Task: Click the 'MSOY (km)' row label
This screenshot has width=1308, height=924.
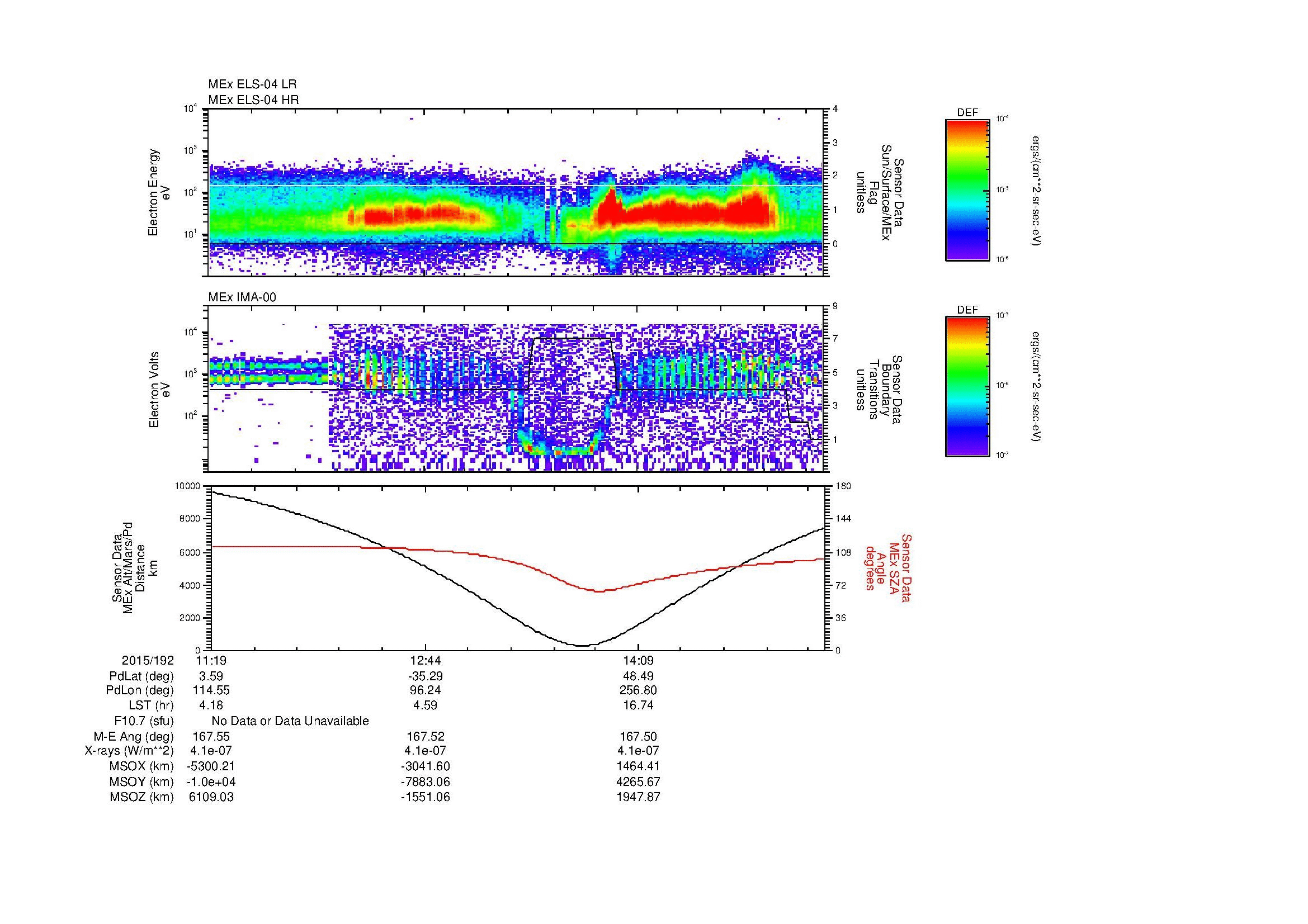Action: [141, 781]
